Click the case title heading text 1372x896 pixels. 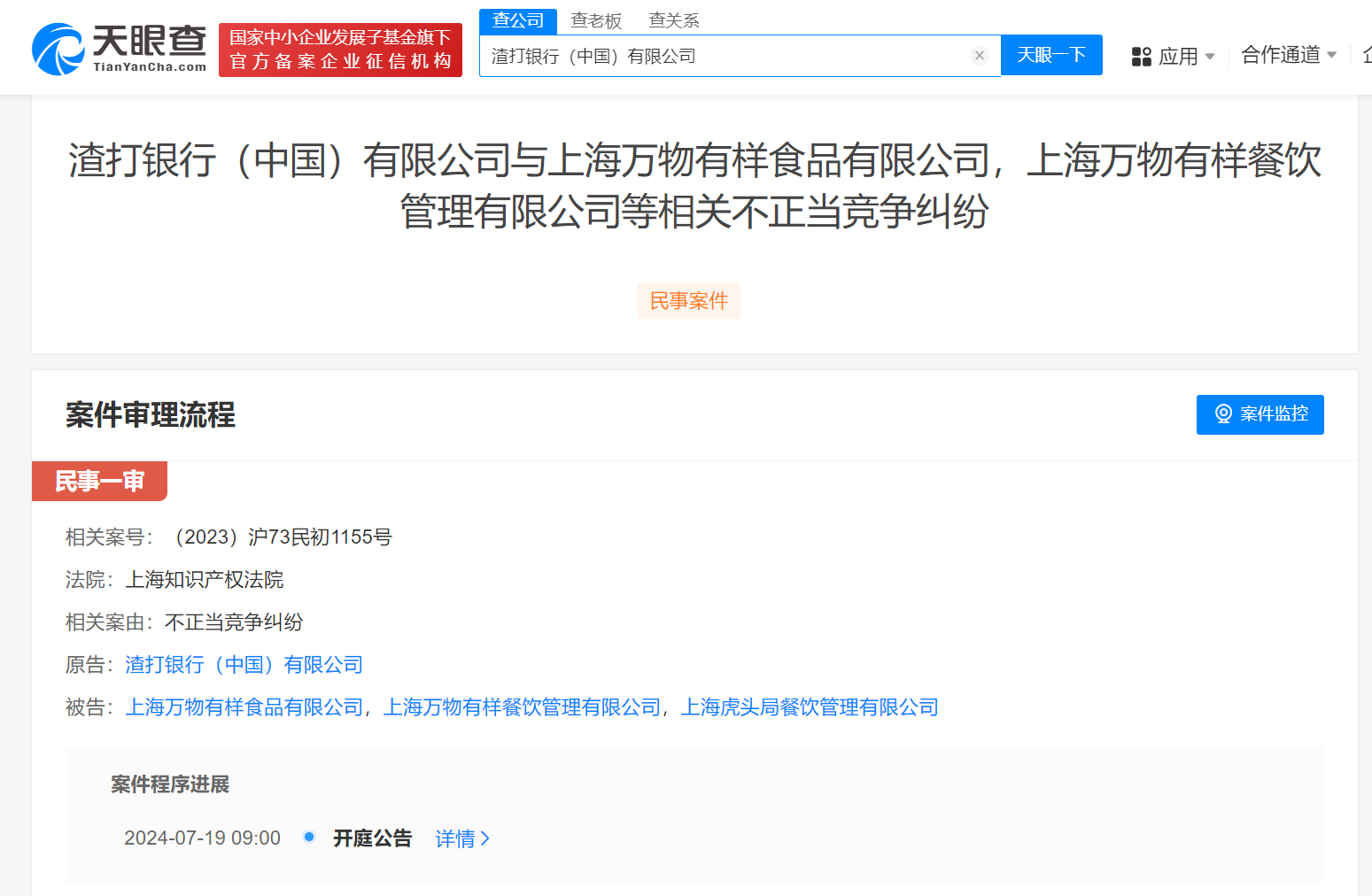pyautogui.click(x=694, y=186)
